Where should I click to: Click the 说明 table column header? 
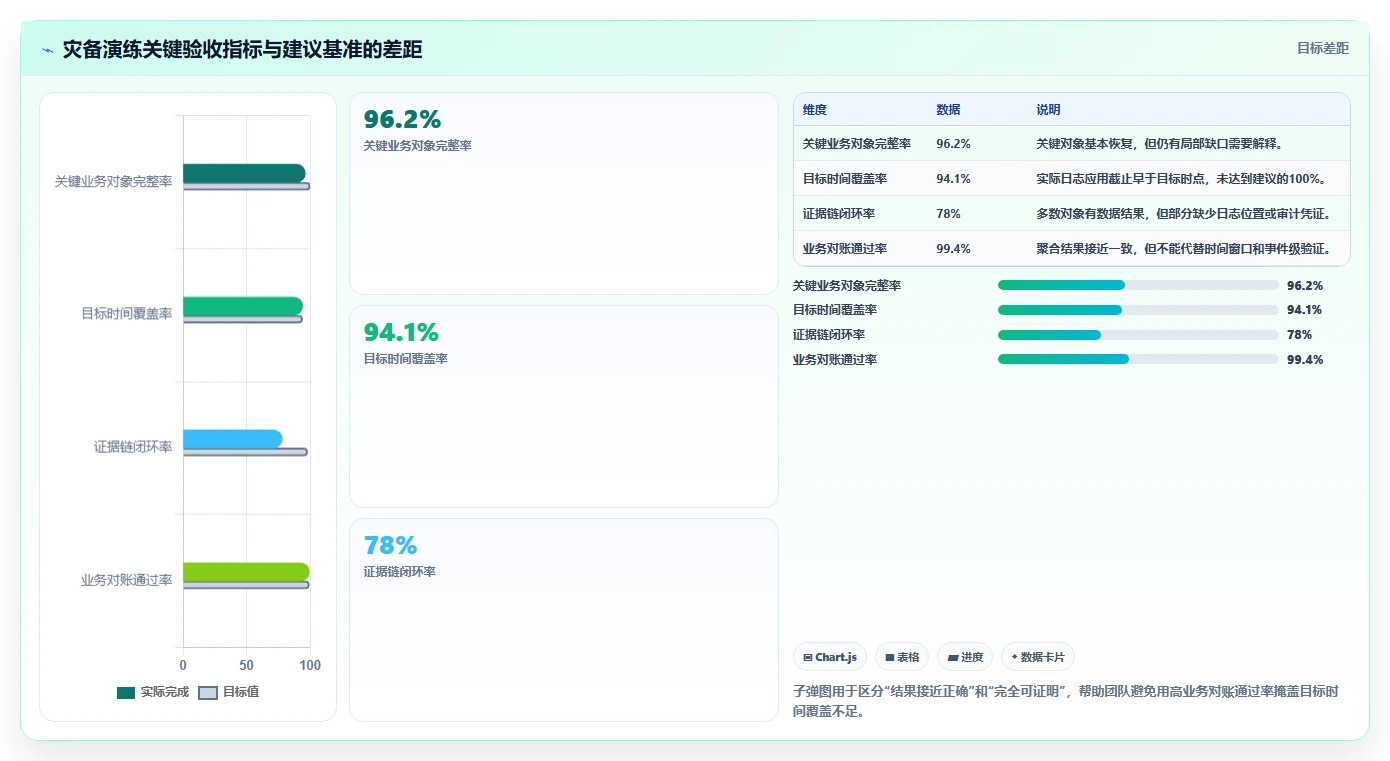1048,110
